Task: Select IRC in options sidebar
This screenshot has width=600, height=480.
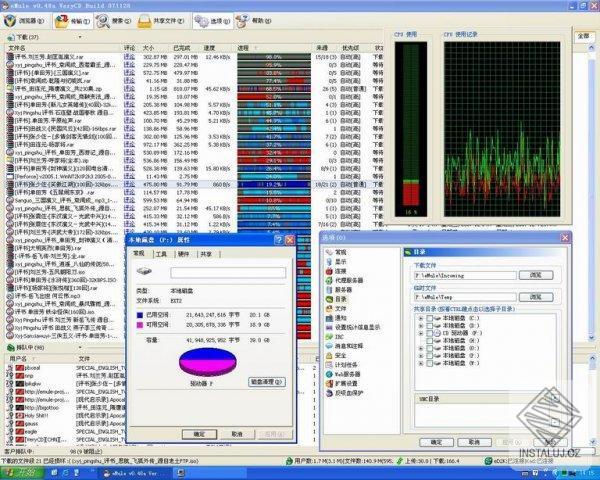Action: click(x=335, y=336)
